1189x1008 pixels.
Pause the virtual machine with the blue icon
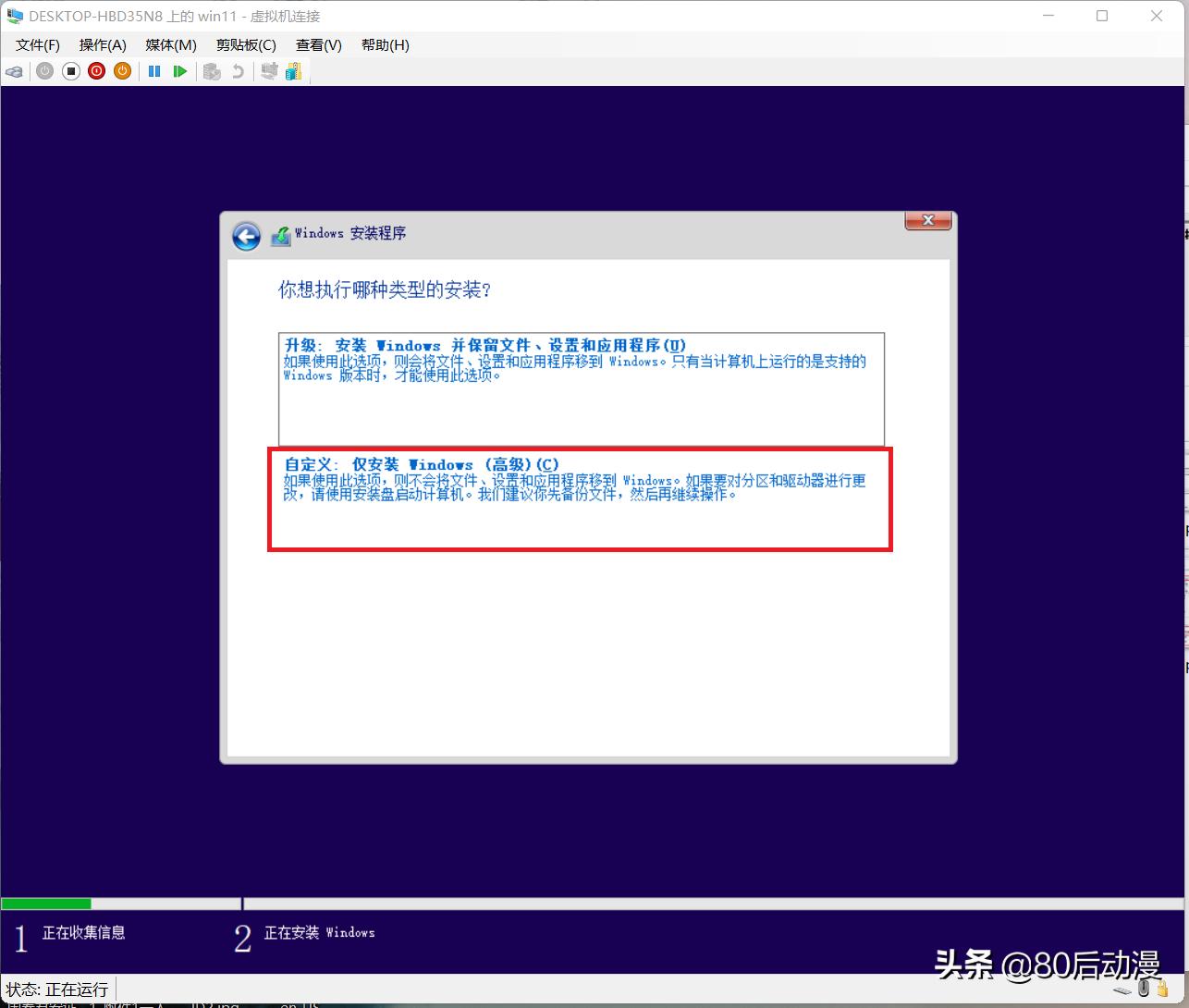tap(154, 71)
